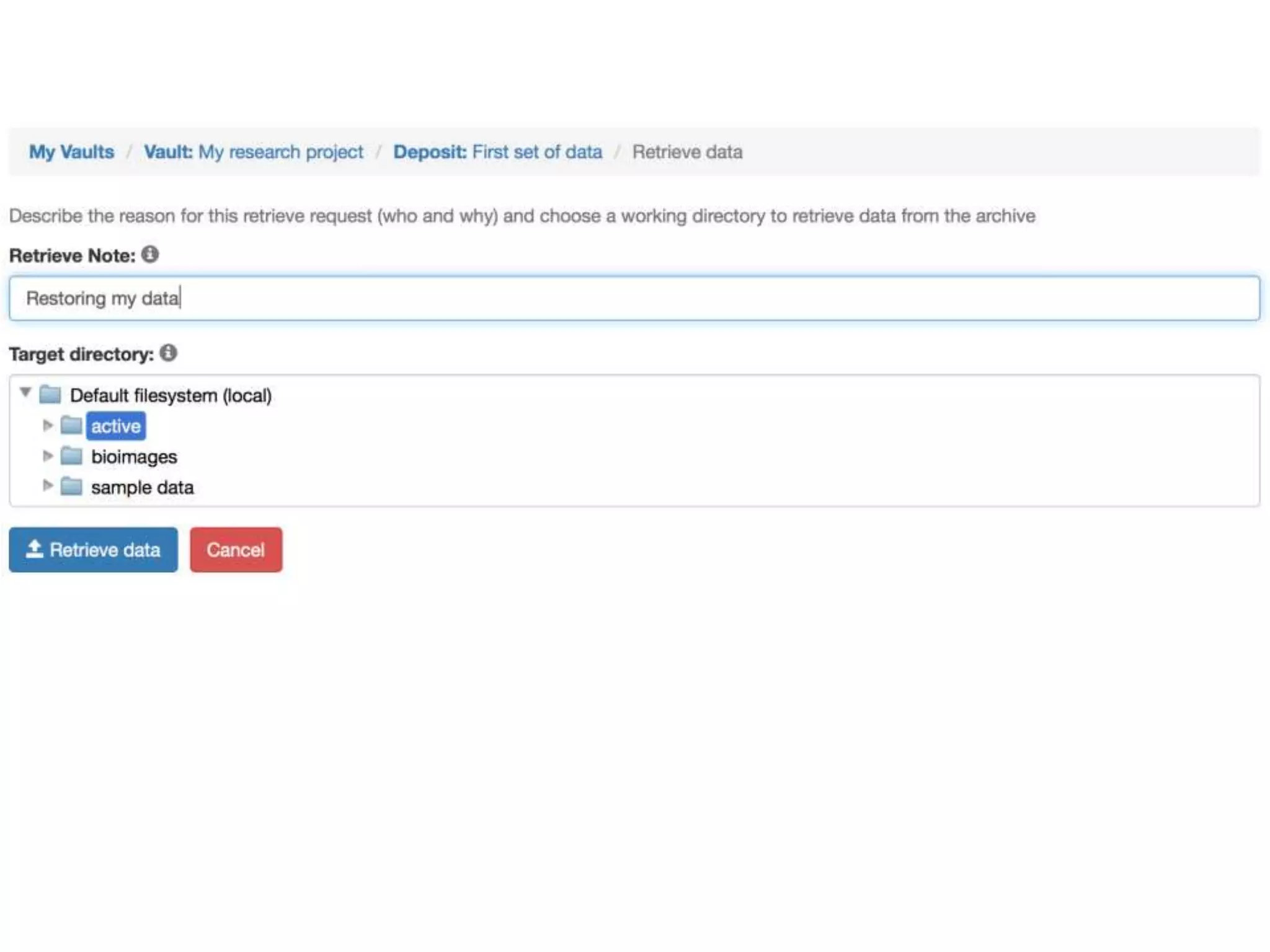Click the active folder icon

tap(71, 425)
